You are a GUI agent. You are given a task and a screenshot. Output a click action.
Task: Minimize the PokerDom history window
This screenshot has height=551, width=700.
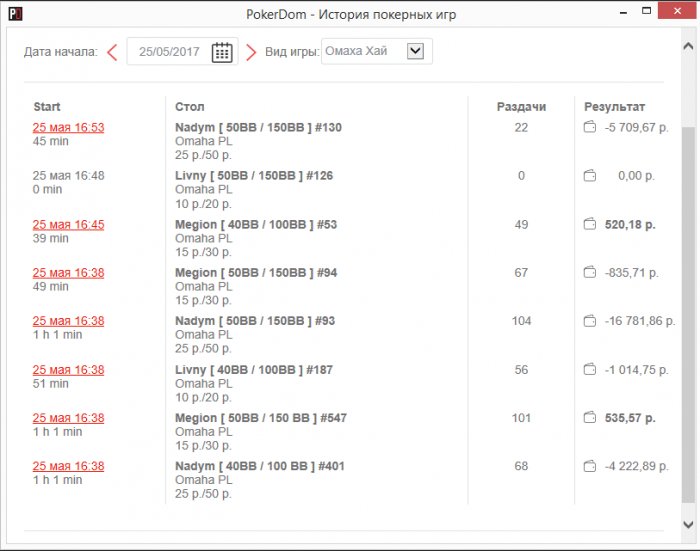pyautogui.click(x=624, y=12)
